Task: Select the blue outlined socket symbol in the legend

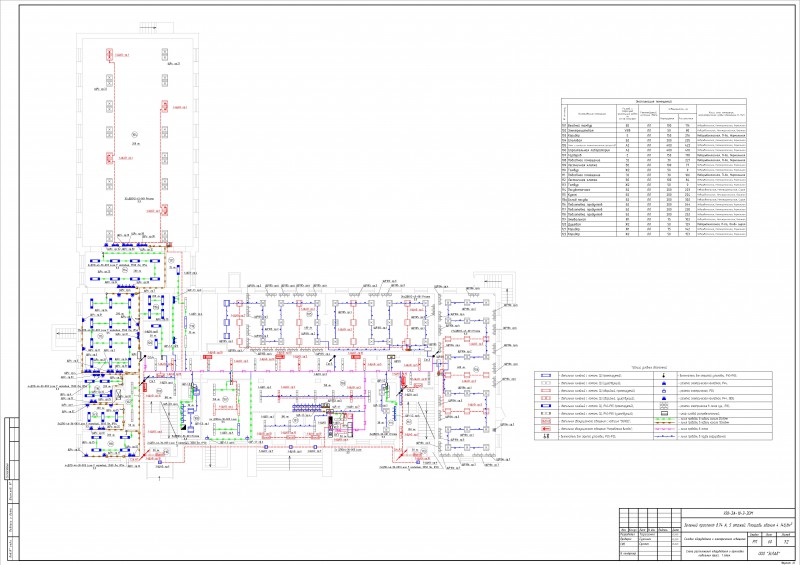Action: [664, 391]
